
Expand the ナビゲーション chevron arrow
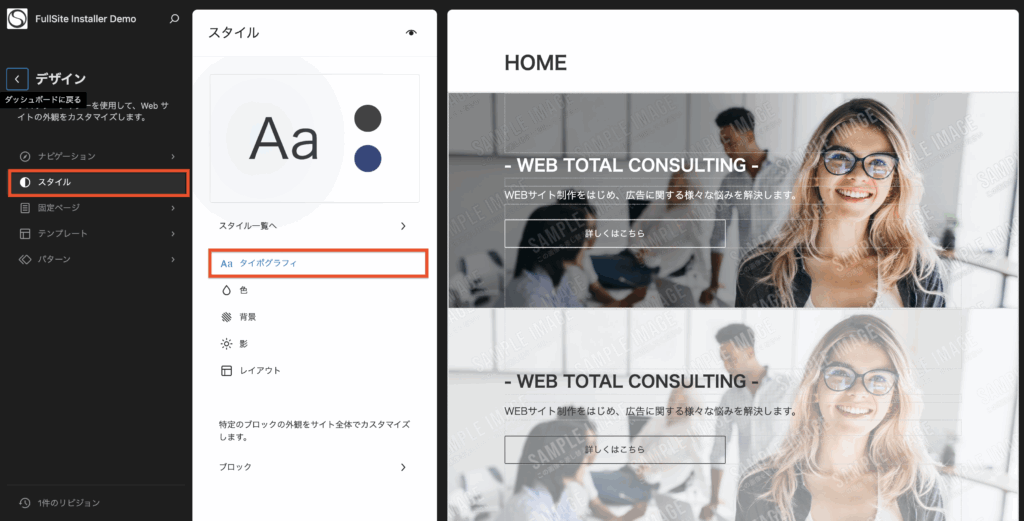tap(173, 157)
